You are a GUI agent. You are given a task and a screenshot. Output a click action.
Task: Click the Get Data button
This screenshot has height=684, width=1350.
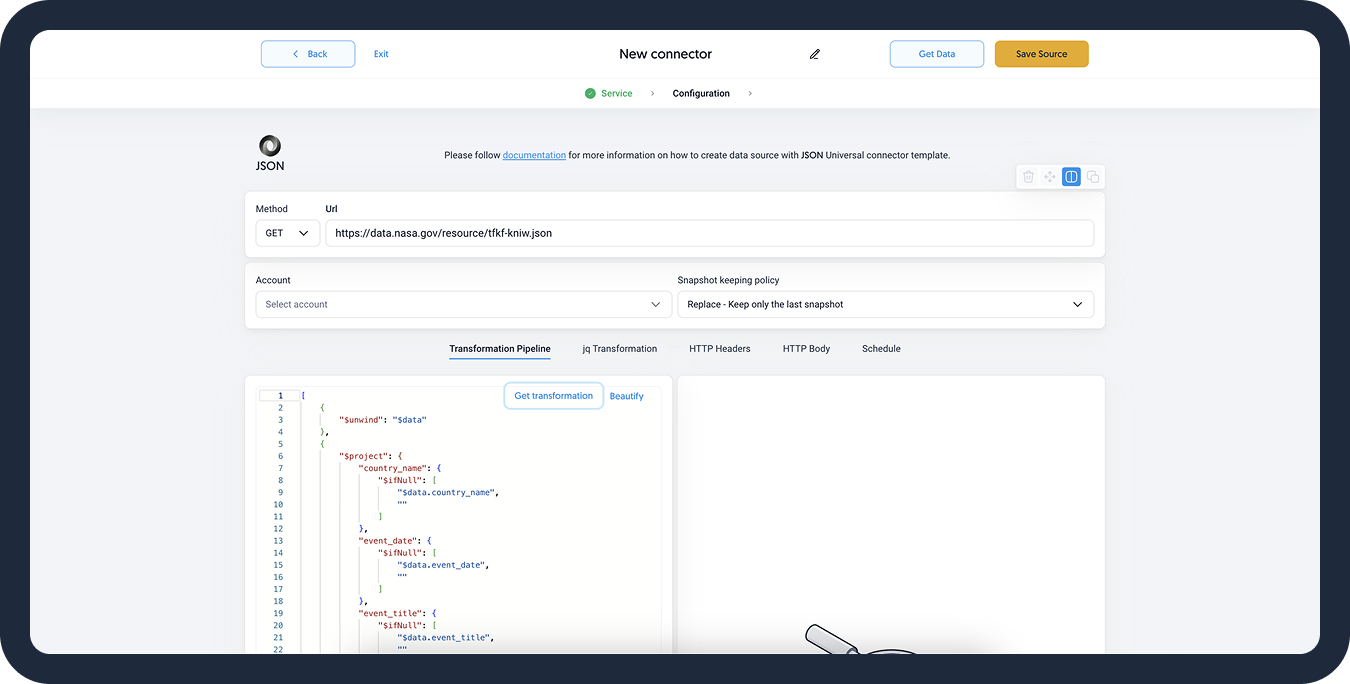(x=936, y=54)
